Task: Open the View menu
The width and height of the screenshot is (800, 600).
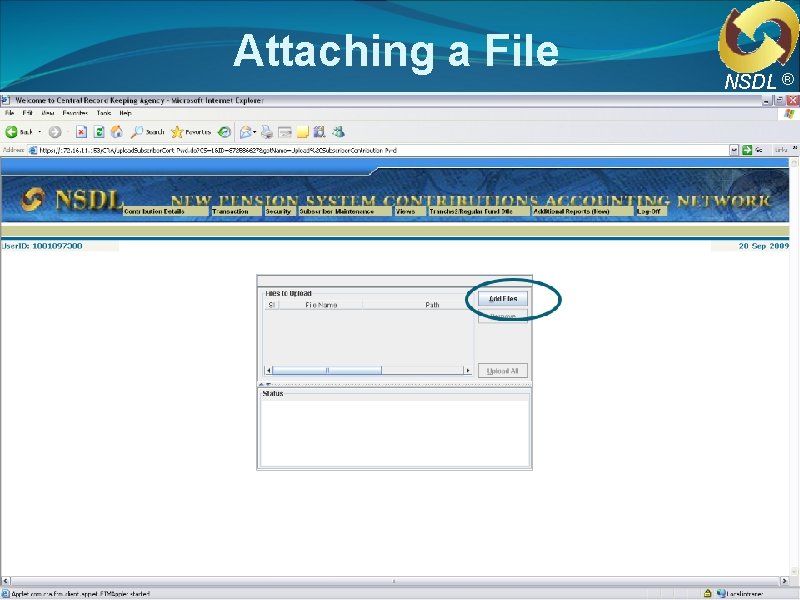Action: [48, 113]
